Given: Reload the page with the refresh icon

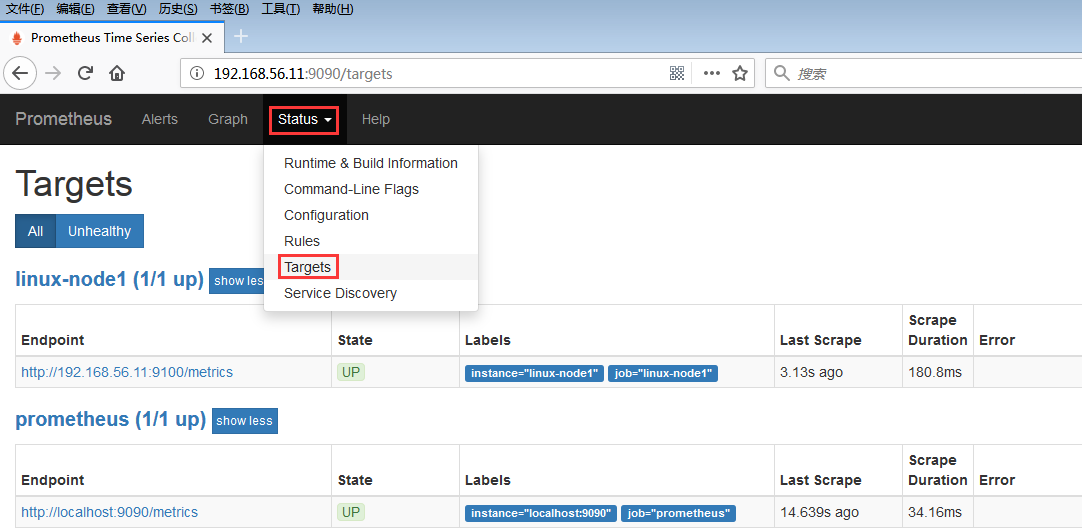Looking at the screenshot, I should 85,73.
